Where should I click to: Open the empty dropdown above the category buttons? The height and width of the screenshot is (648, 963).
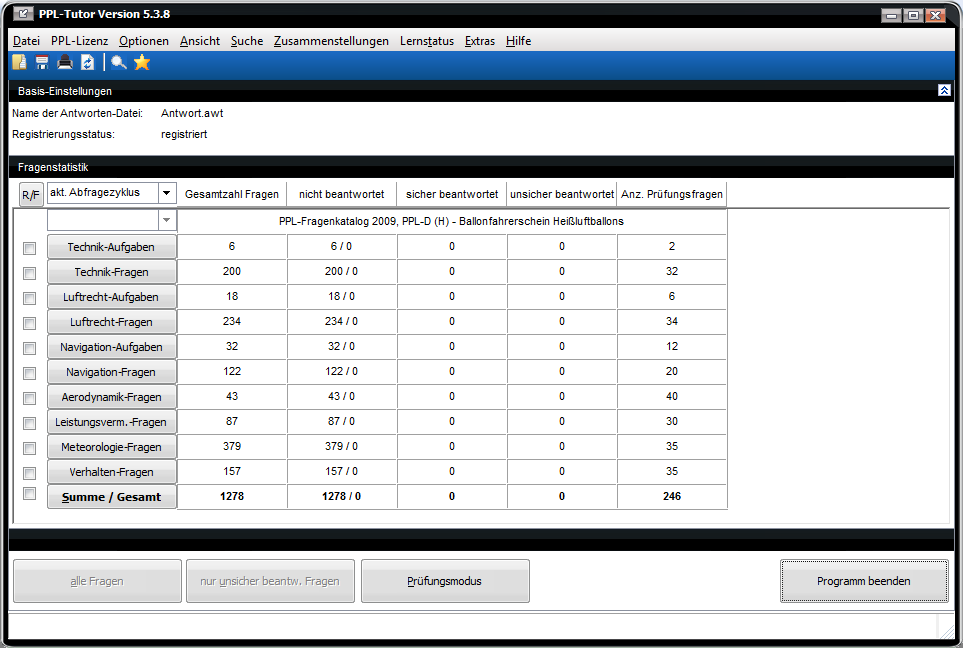coord(166,220)
